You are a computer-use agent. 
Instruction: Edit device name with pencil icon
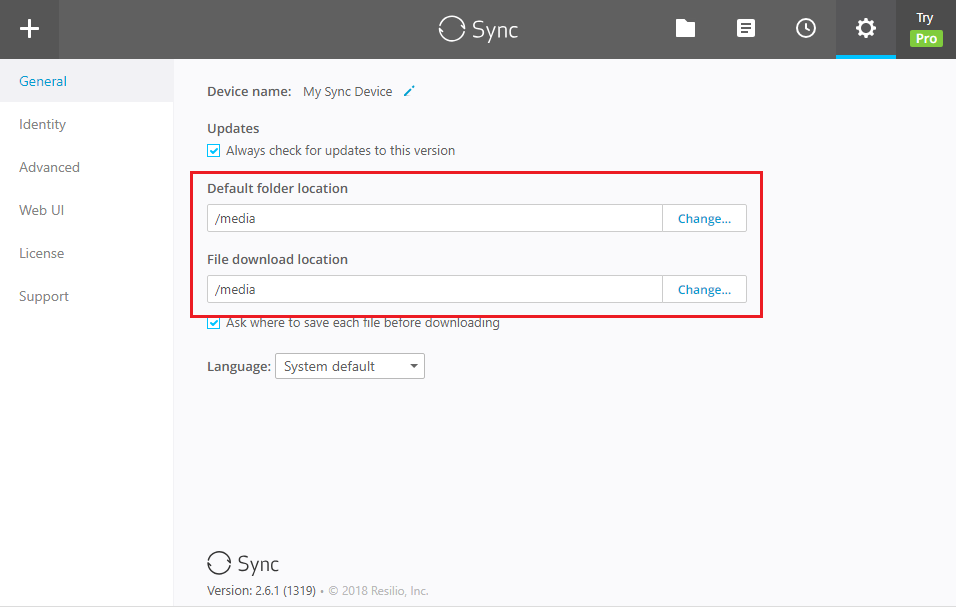pyautogui.click(x=409, y=91)
